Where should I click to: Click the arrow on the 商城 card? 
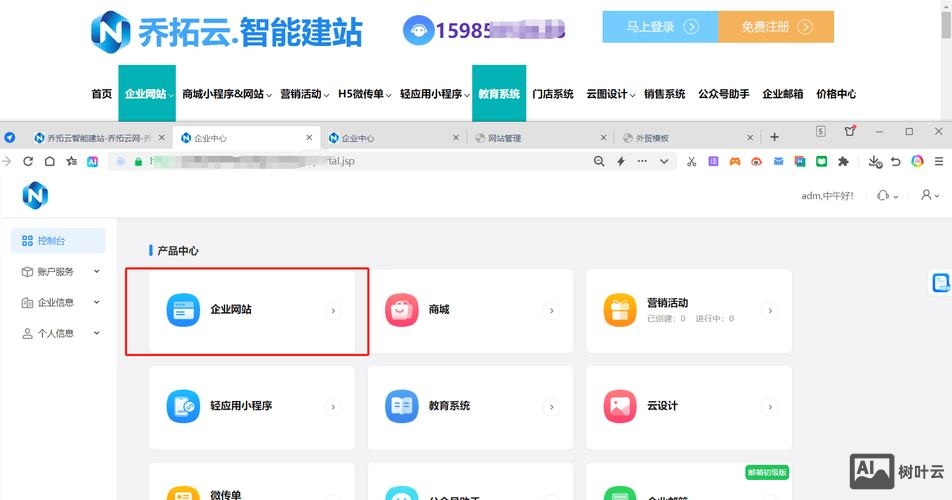(551, 311)
